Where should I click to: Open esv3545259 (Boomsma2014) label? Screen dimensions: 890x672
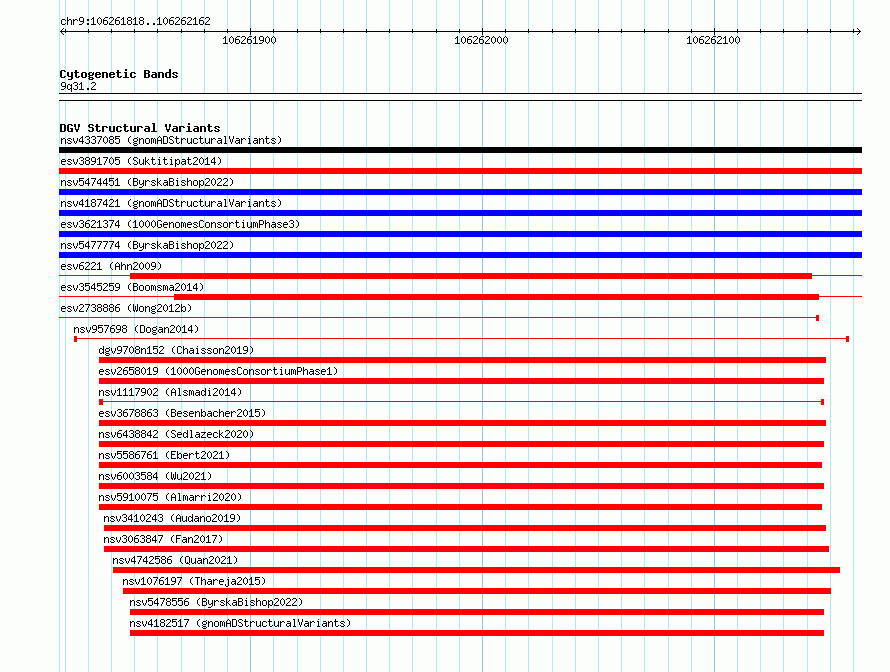pos(132,287)
